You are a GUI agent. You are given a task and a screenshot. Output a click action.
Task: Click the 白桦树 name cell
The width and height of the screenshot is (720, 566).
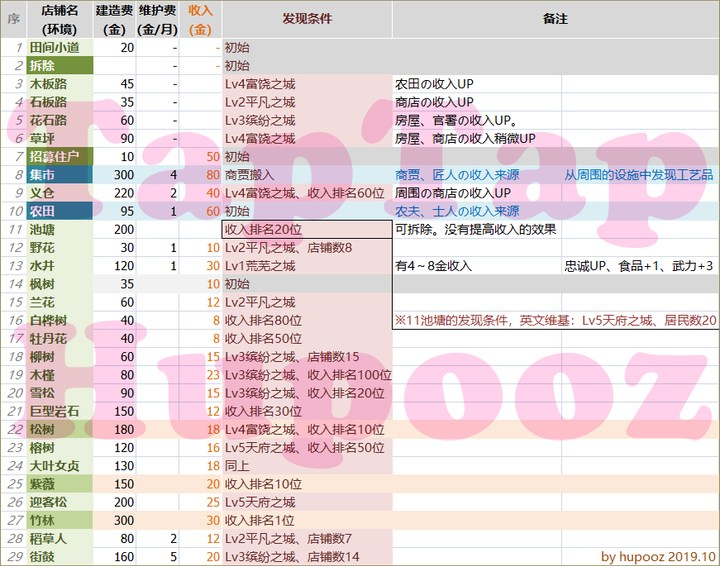point(60,320)
